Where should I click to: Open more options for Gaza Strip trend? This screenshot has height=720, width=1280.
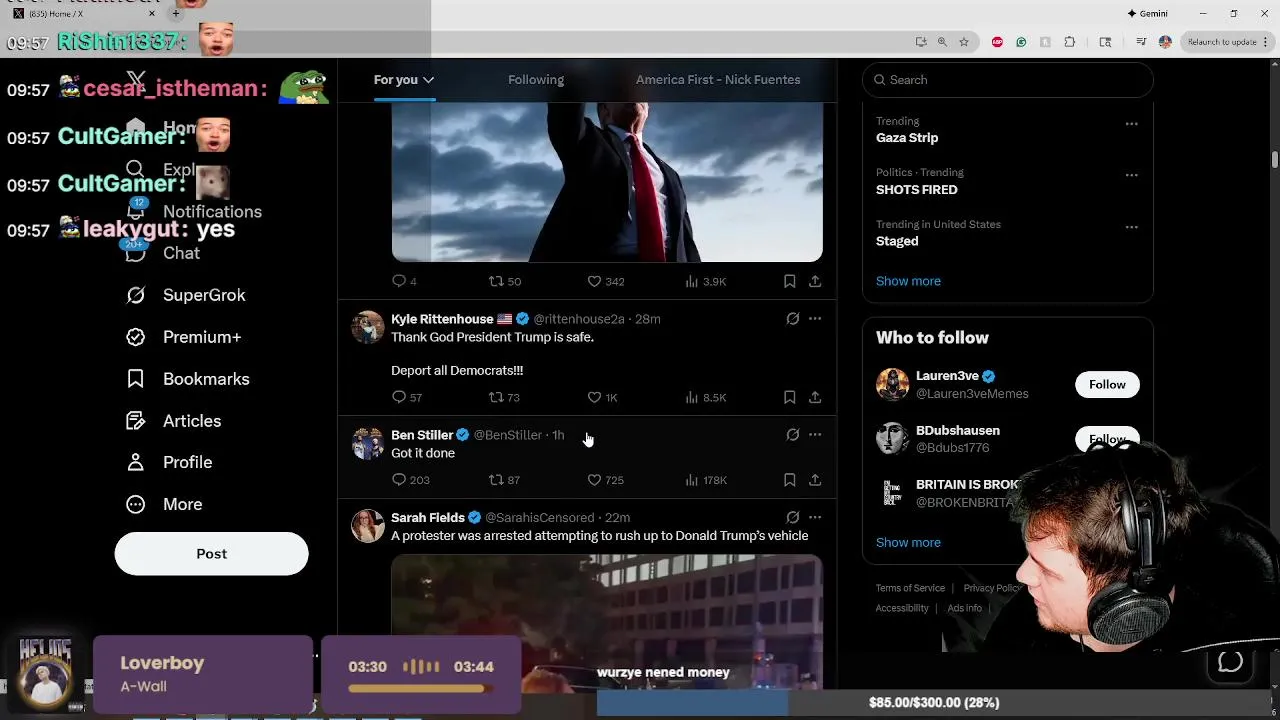1131,124
